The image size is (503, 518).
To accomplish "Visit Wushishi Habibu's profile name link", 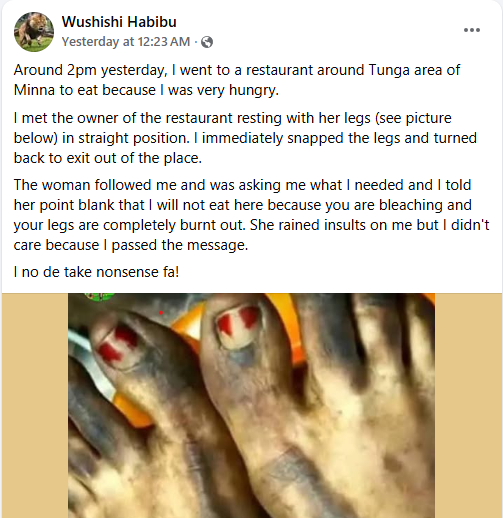I will coord(119,22).
